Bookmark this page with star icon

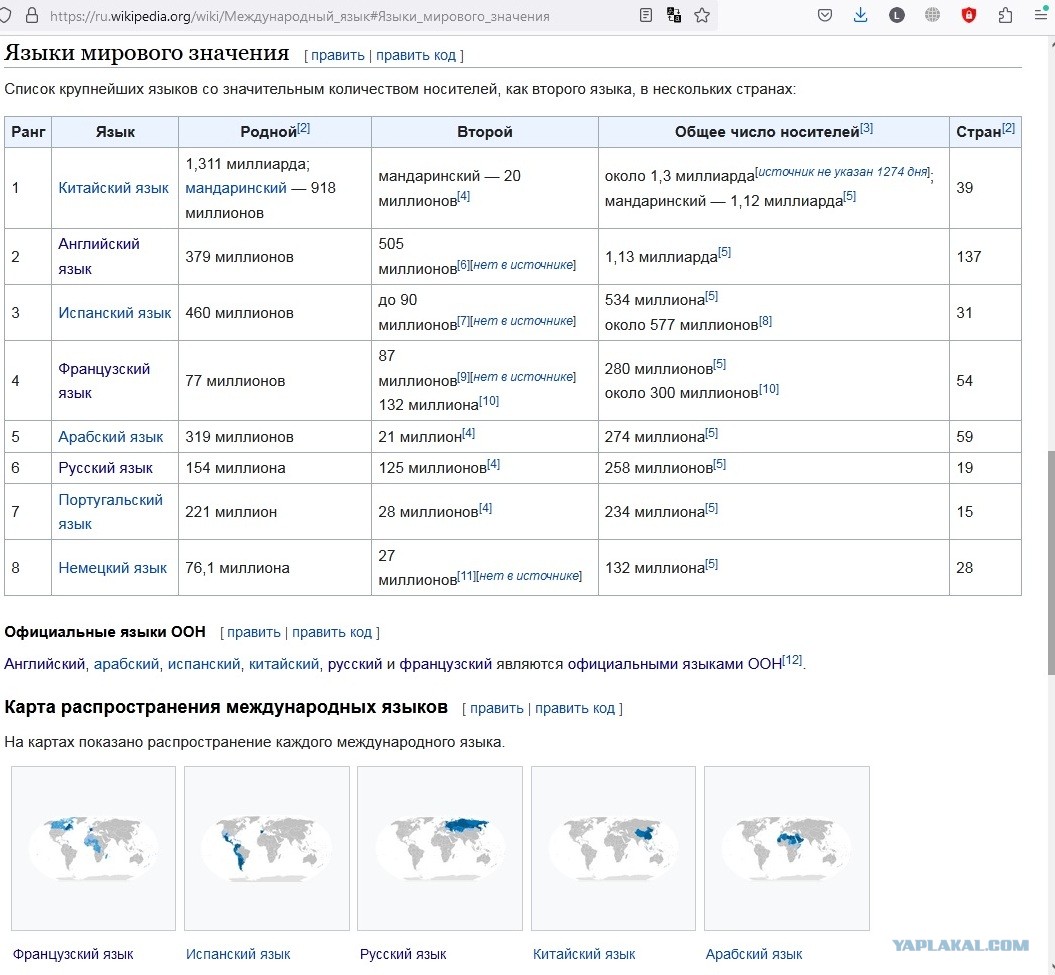point(702,15)
